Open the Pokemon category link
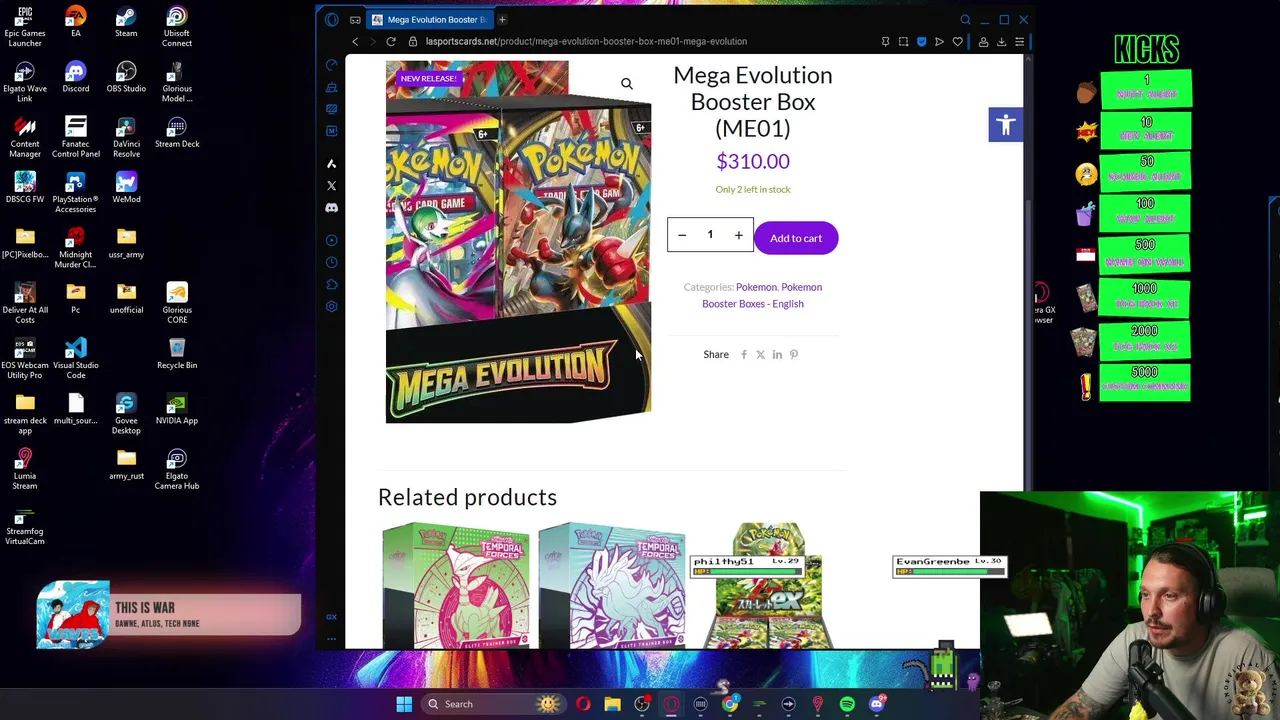Image resolution: width=1280 pixels, height=720 pixels. tap(756, 287)
